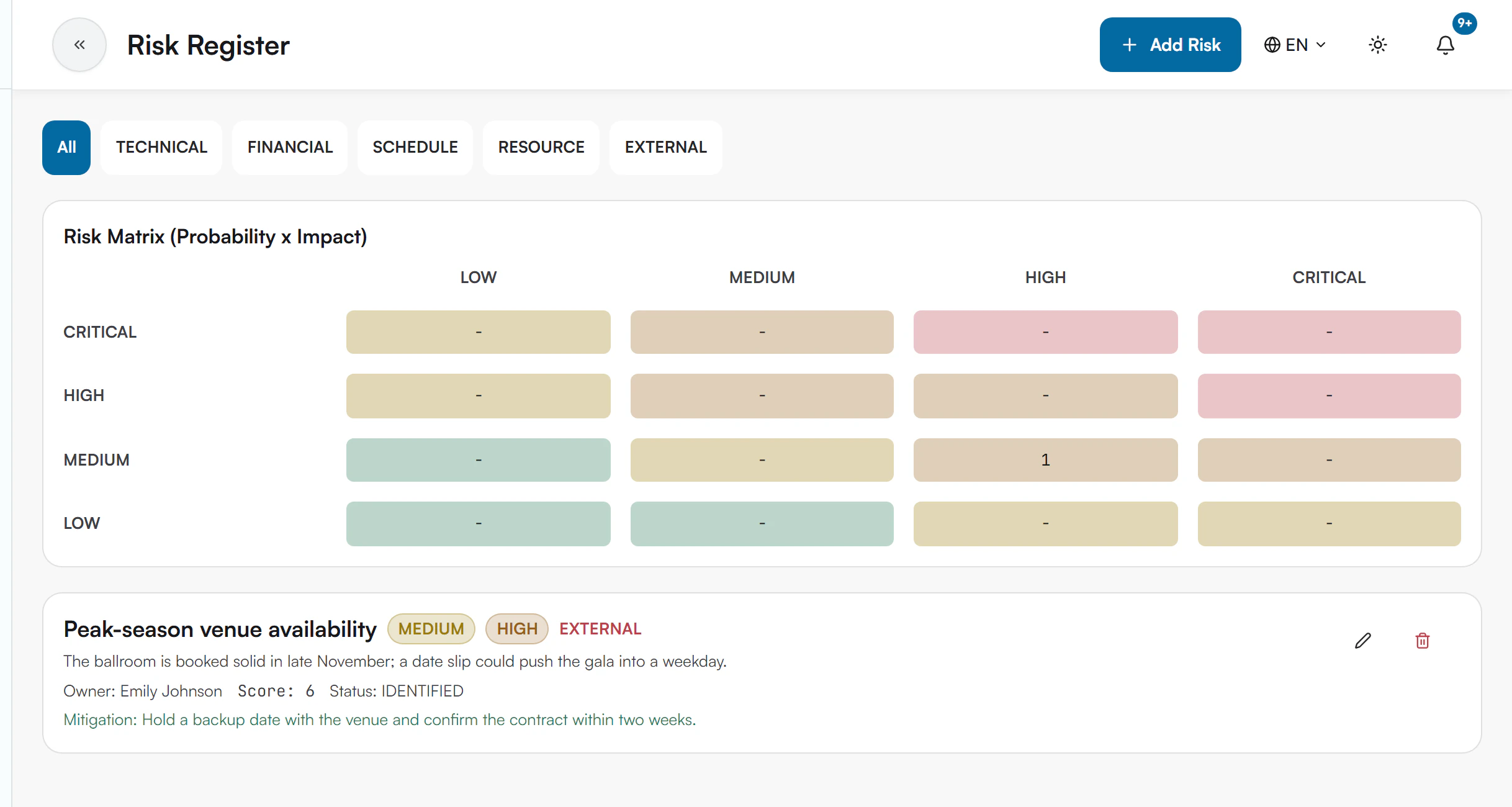
Task: Click the Score: 6 value
Action: [x=276, y=691]
